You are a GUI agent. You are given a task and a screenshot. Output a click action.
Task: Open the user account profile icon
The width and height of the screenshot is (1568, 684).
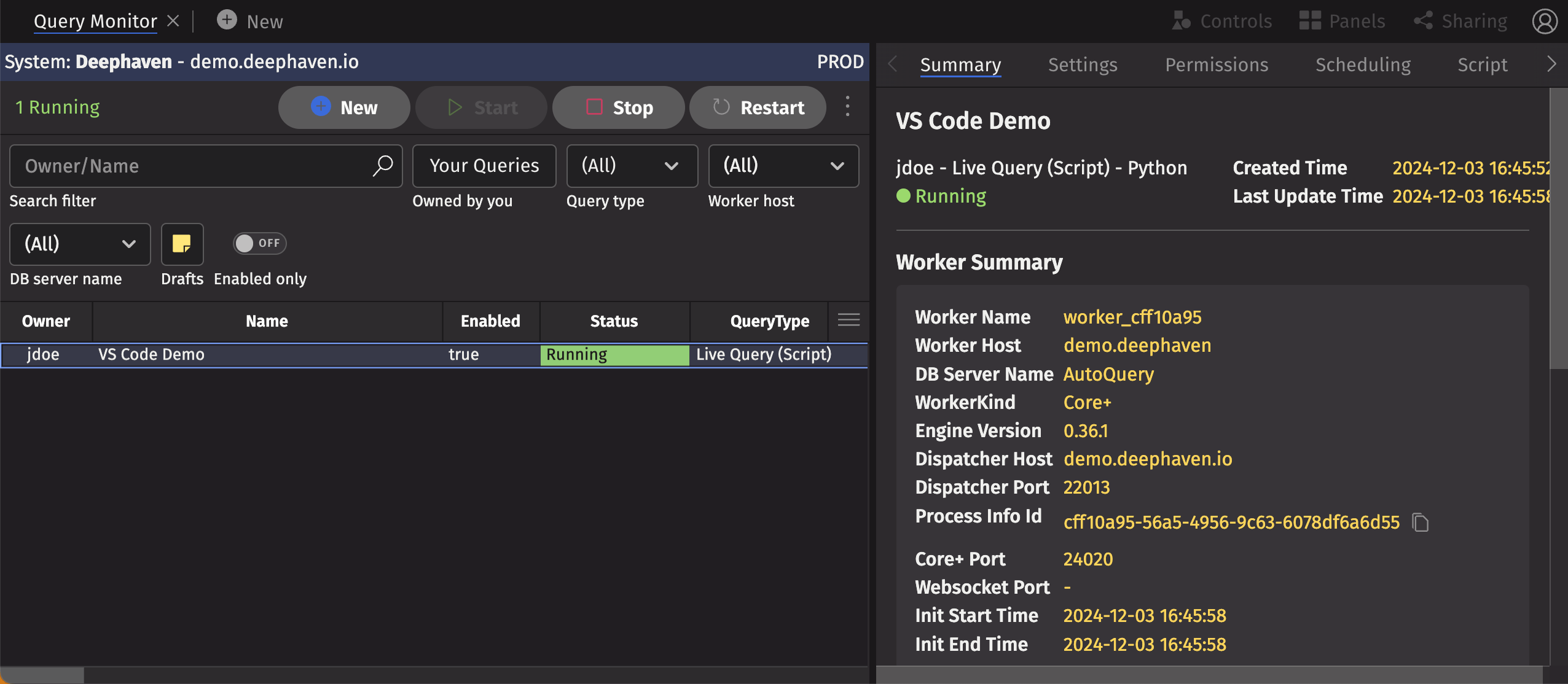(1545, 21)
